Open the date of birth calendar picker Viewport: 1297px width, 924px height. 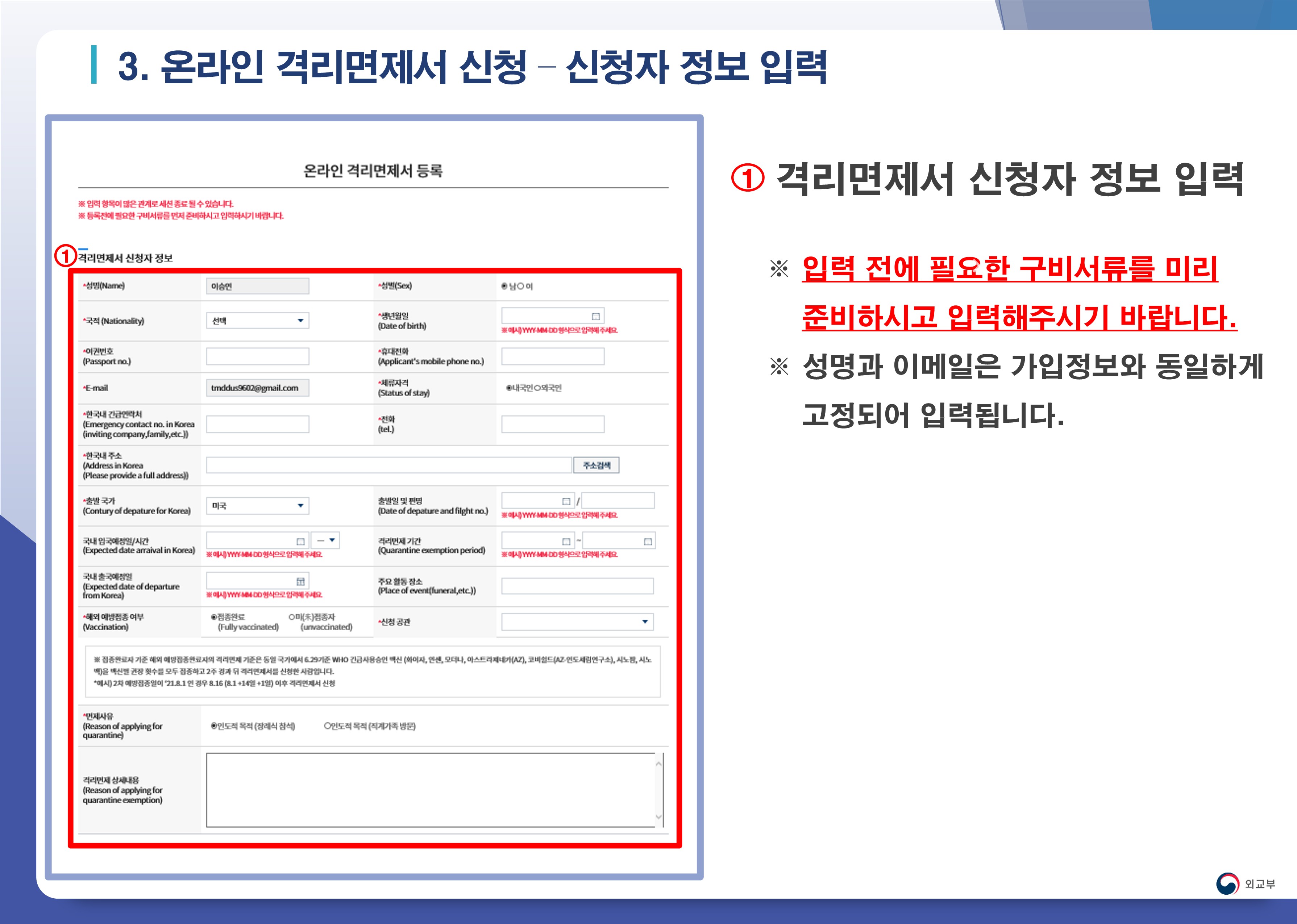pyautogui.click(x=595, y=316)
